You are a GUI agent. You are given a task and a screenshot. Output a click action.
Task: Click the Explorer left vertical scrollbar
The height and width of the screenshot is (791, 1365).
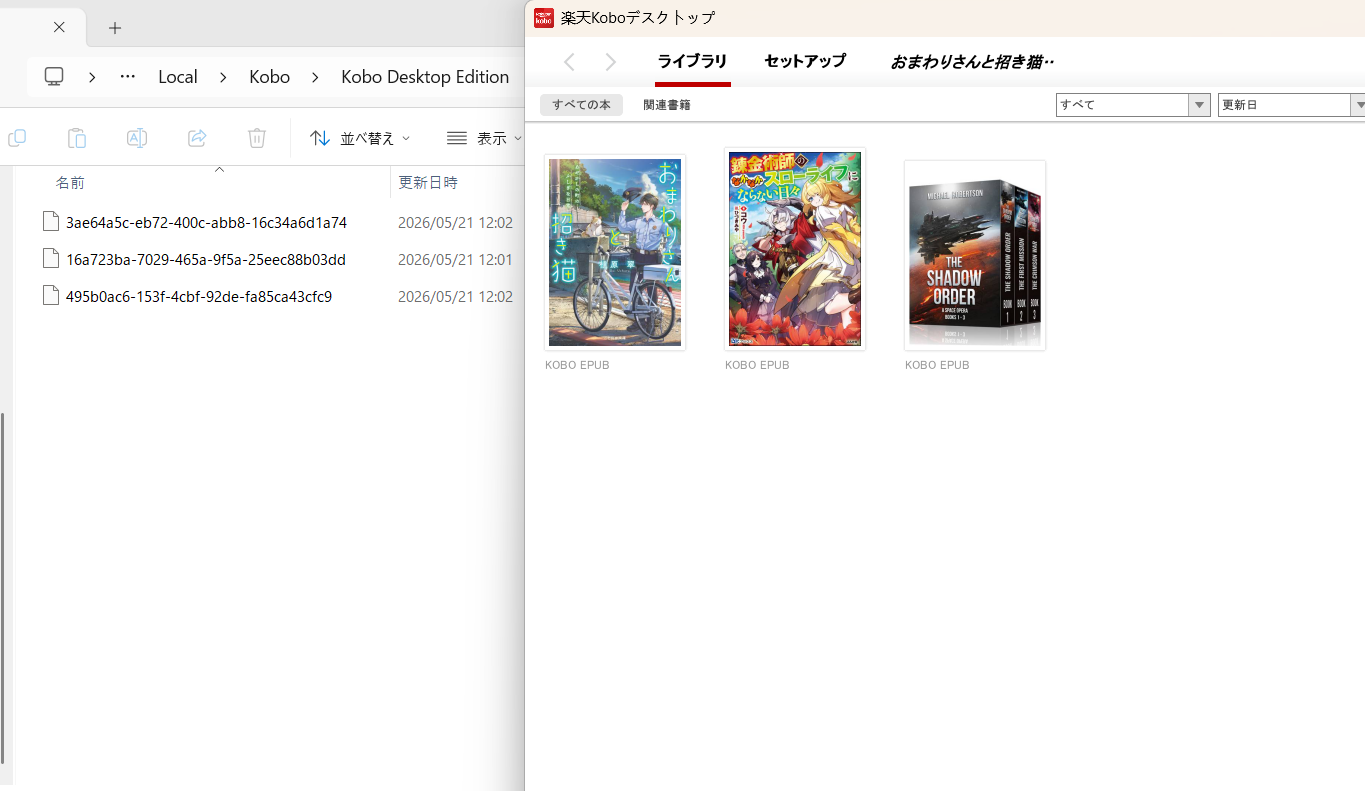(x=3, y=588)
